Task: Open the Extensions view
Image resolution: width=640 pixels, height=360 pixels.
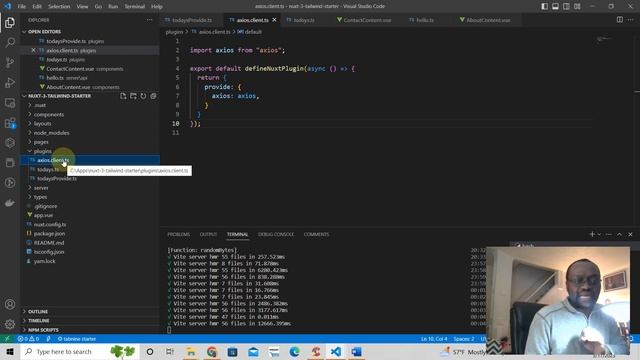Action: point(10,122)
